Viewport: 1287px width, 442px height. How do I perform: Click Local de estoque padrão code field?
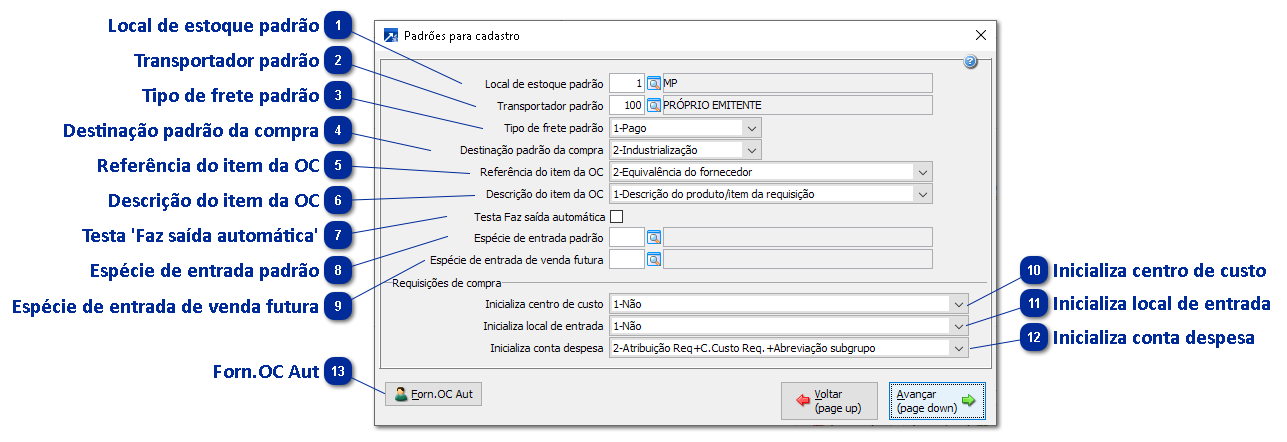pyautogui.click(x=627, y=83)
